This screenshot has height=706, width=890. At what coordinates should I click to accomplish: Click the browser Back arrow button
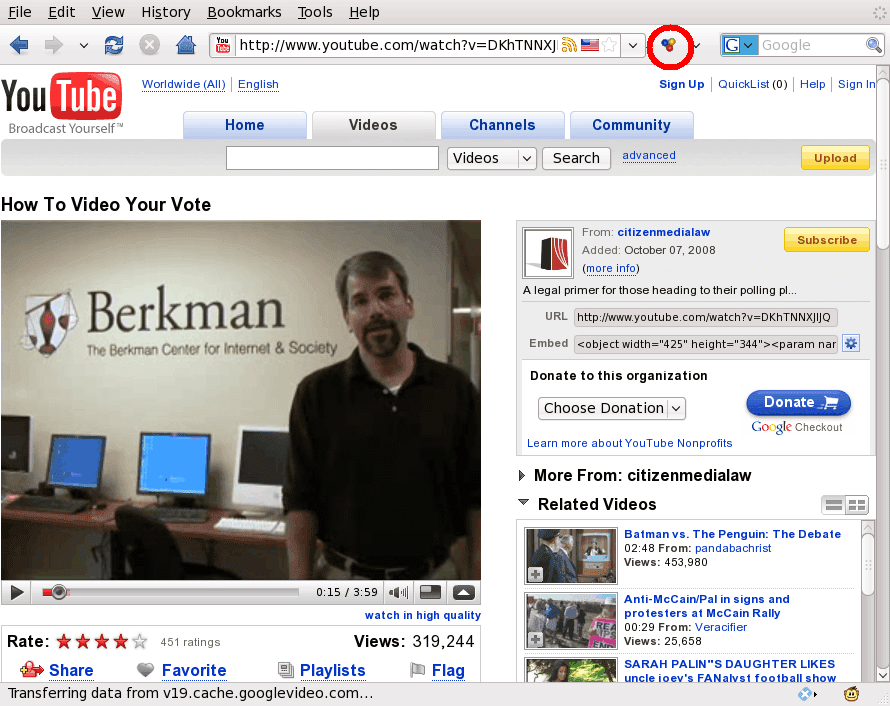pyautogui.click(x=19, y=45)
